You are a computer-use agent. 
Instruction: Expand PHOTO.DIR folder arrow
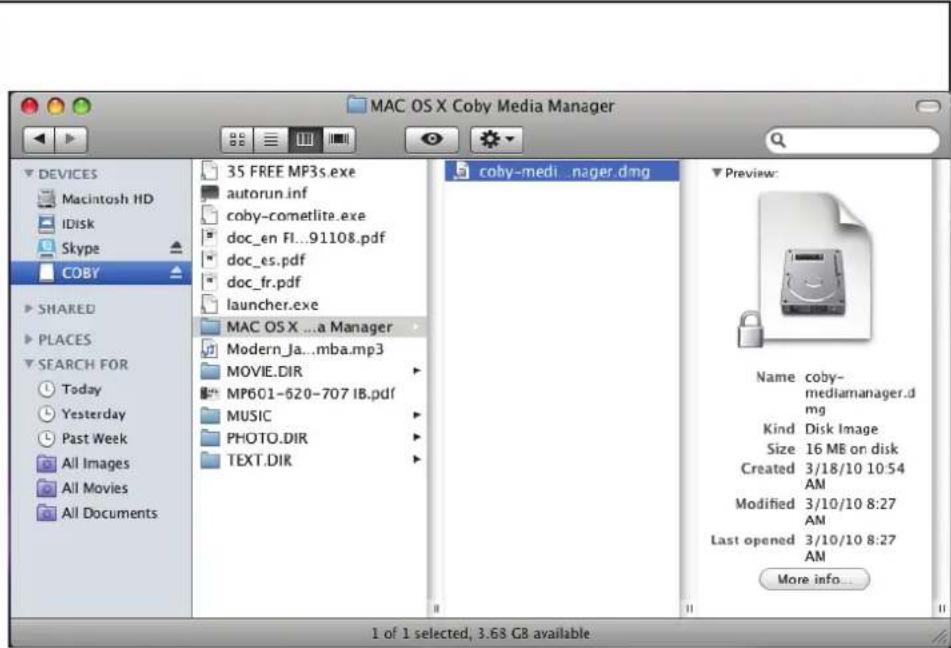coord(417,437)
